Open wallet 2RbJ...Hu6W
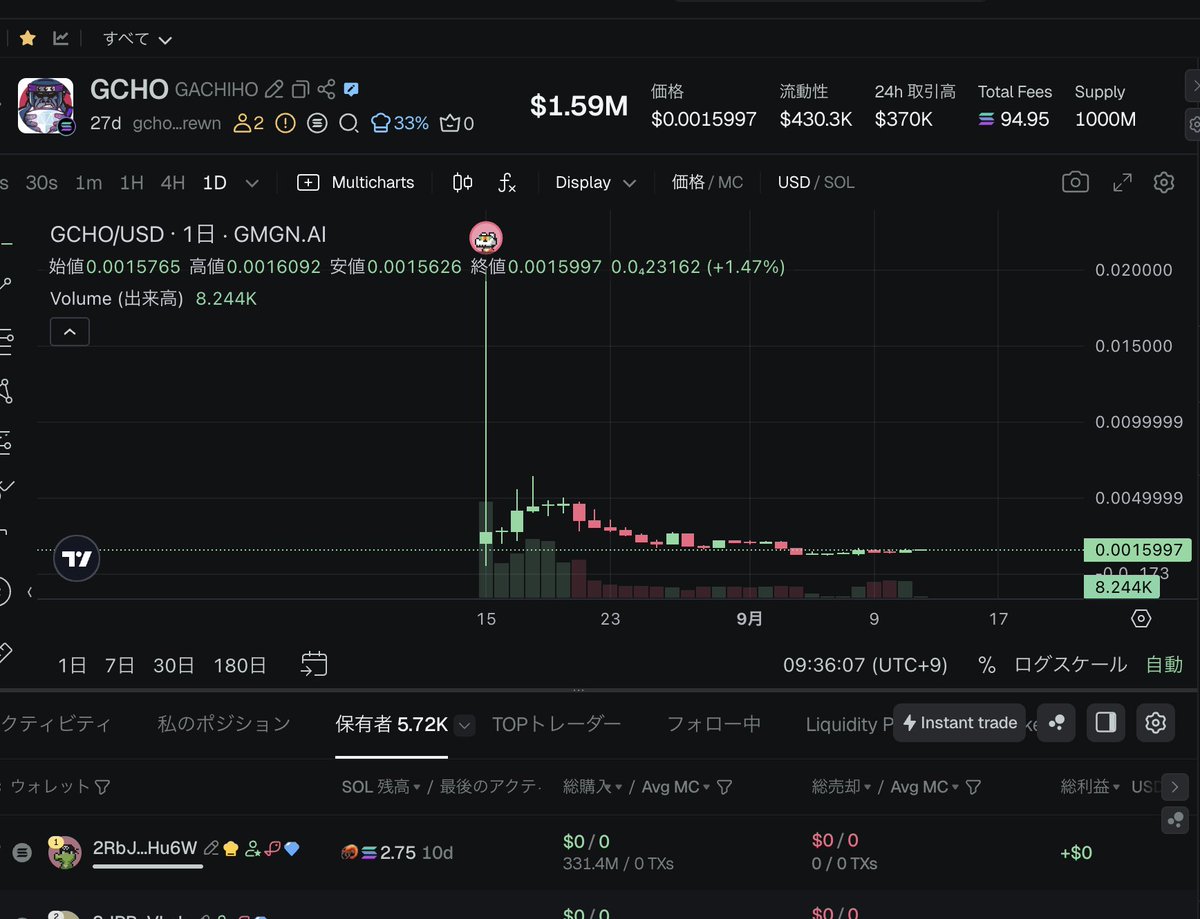The image size is (1200, 919). pos(145,849)
